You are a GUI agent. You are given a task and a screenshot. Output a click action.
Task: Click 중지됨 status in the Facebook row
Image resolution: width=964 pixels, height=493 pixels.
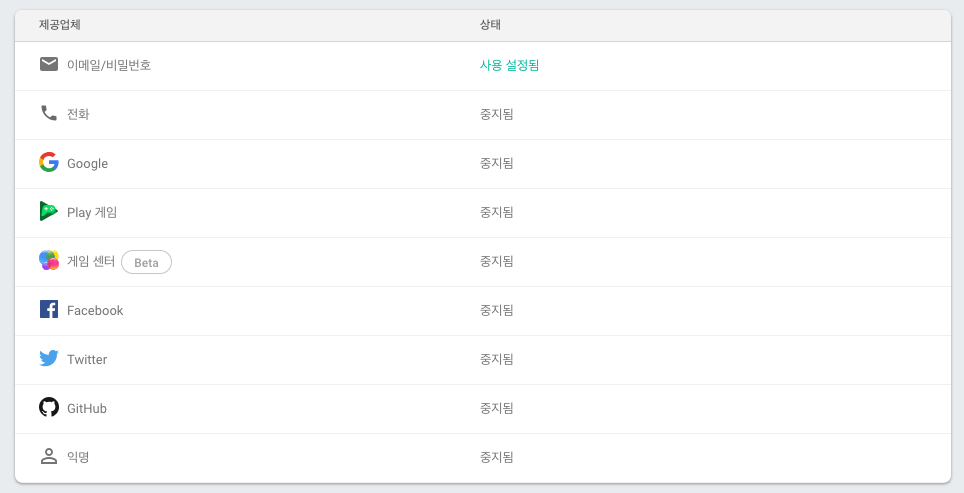click(x=496, y=310)
